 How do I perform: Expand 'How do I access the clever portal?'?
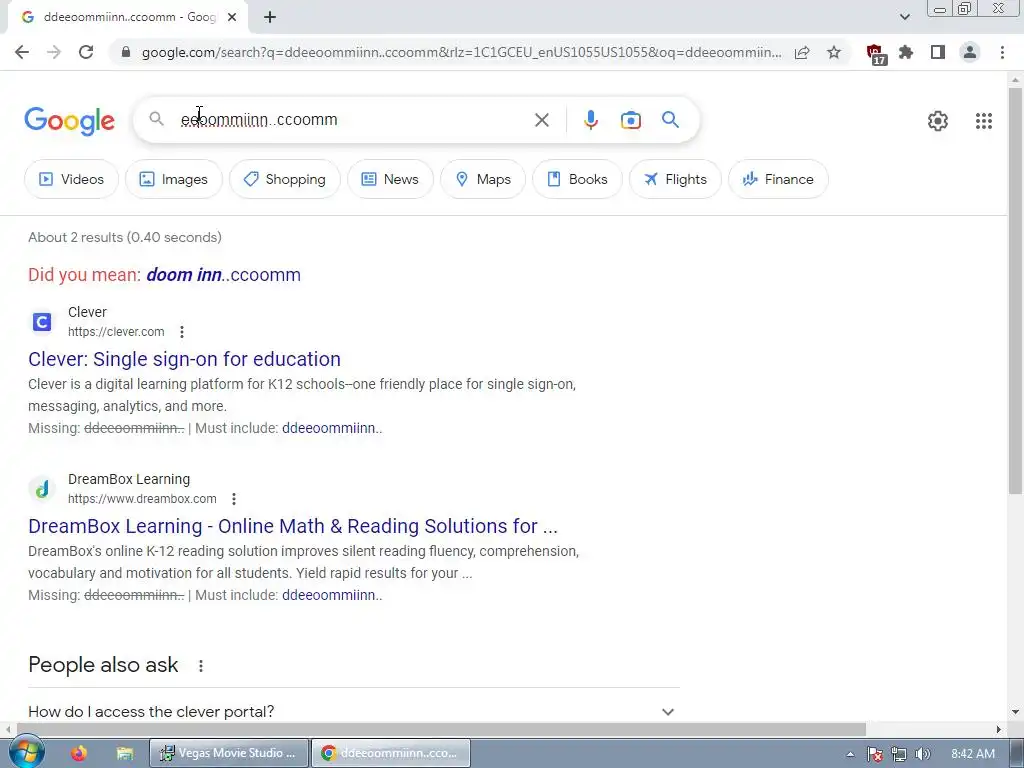pos(354,711)
